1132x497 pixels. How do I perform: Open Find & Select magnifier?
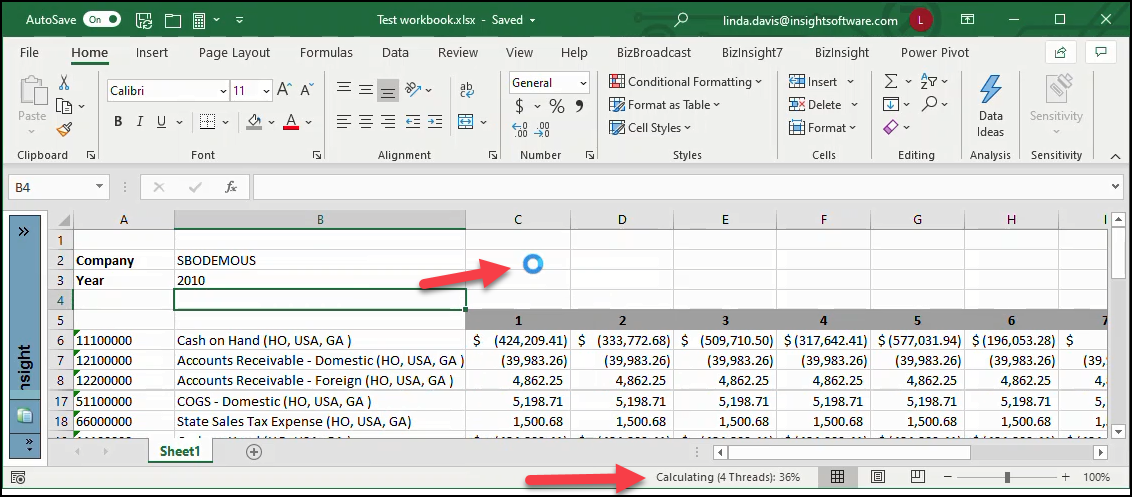[x=930, y=104]
